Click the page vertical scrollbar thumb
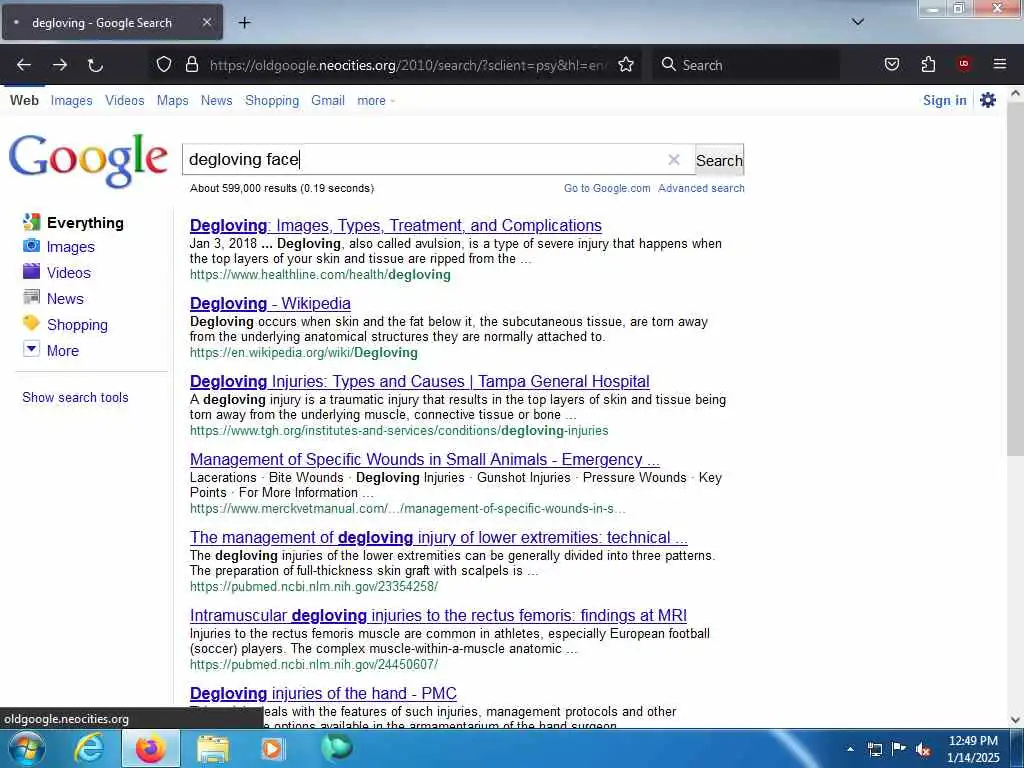Viewport: 1024px width, 768px height. [1015, 278]
